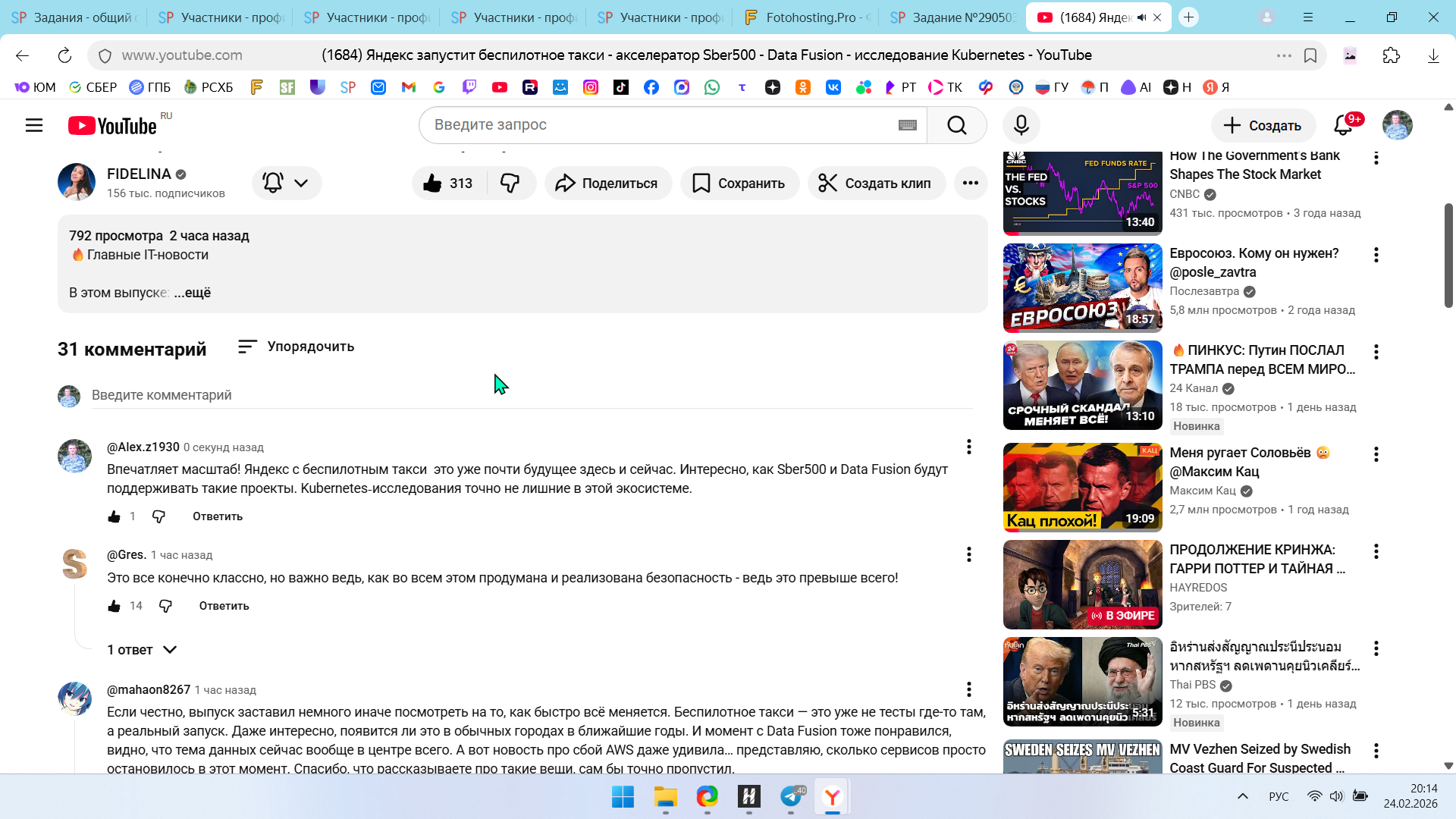1456x819 pixels.
Task: Open more actions three-dot menu under video
Action: point(970,183)
